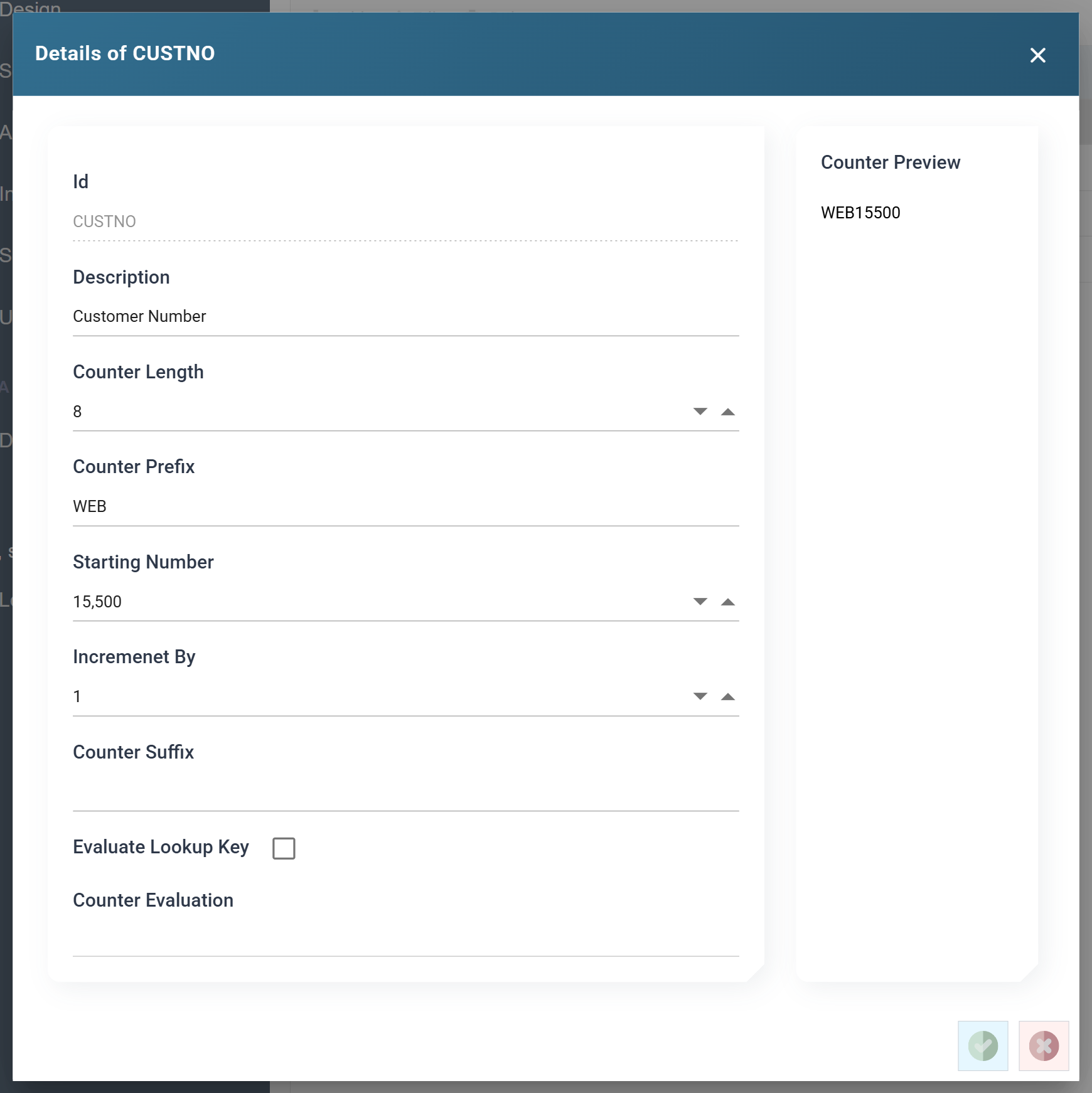Increase Starting Number with up arrow
Screen dimensions: 1092x1093
pyautogui.click(x=728, y=602)
